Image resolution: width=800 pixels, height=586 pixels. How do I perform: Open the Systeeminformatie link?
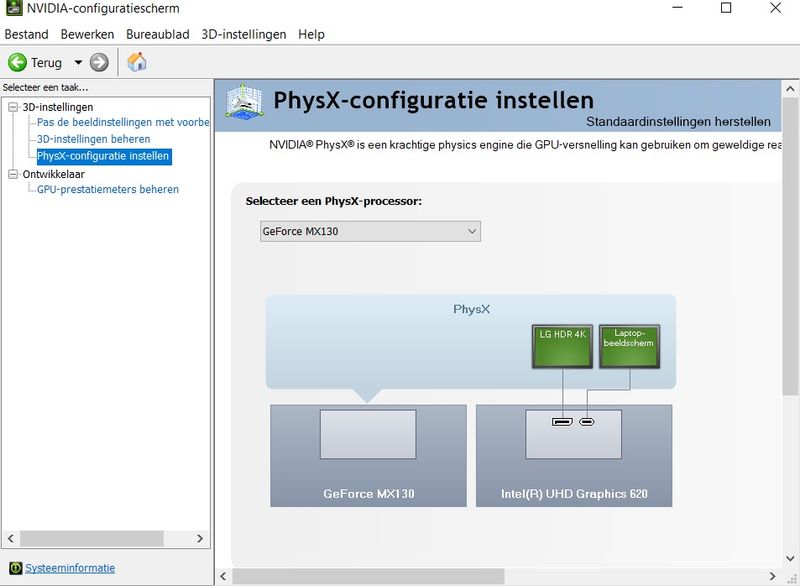point(70,568)
